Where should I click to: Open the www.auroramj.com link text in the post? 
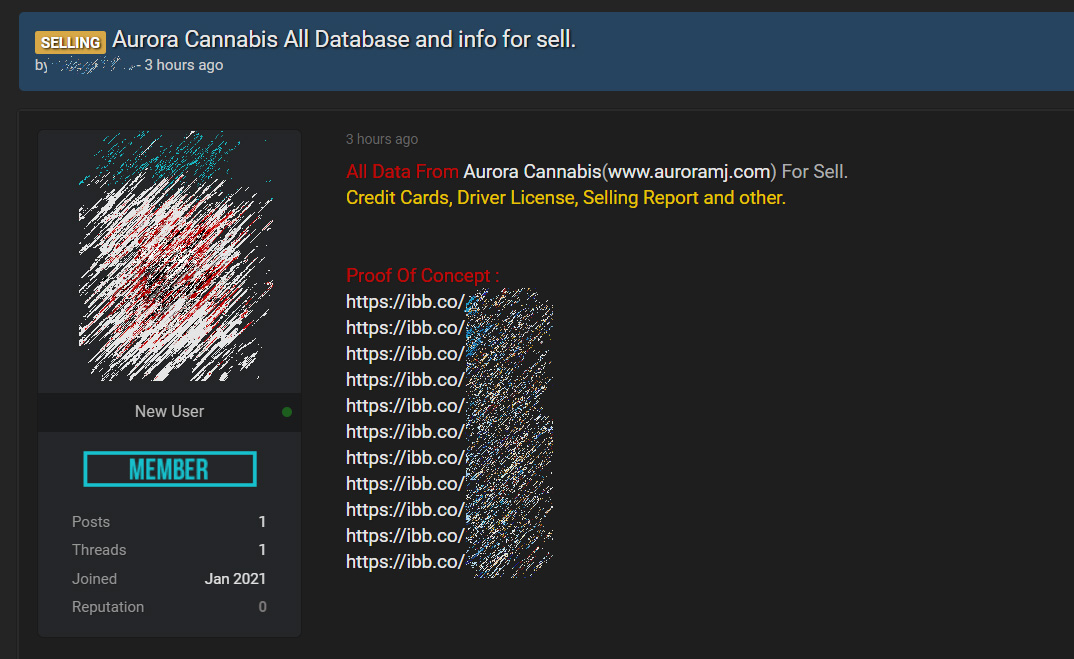click(689, 171)
